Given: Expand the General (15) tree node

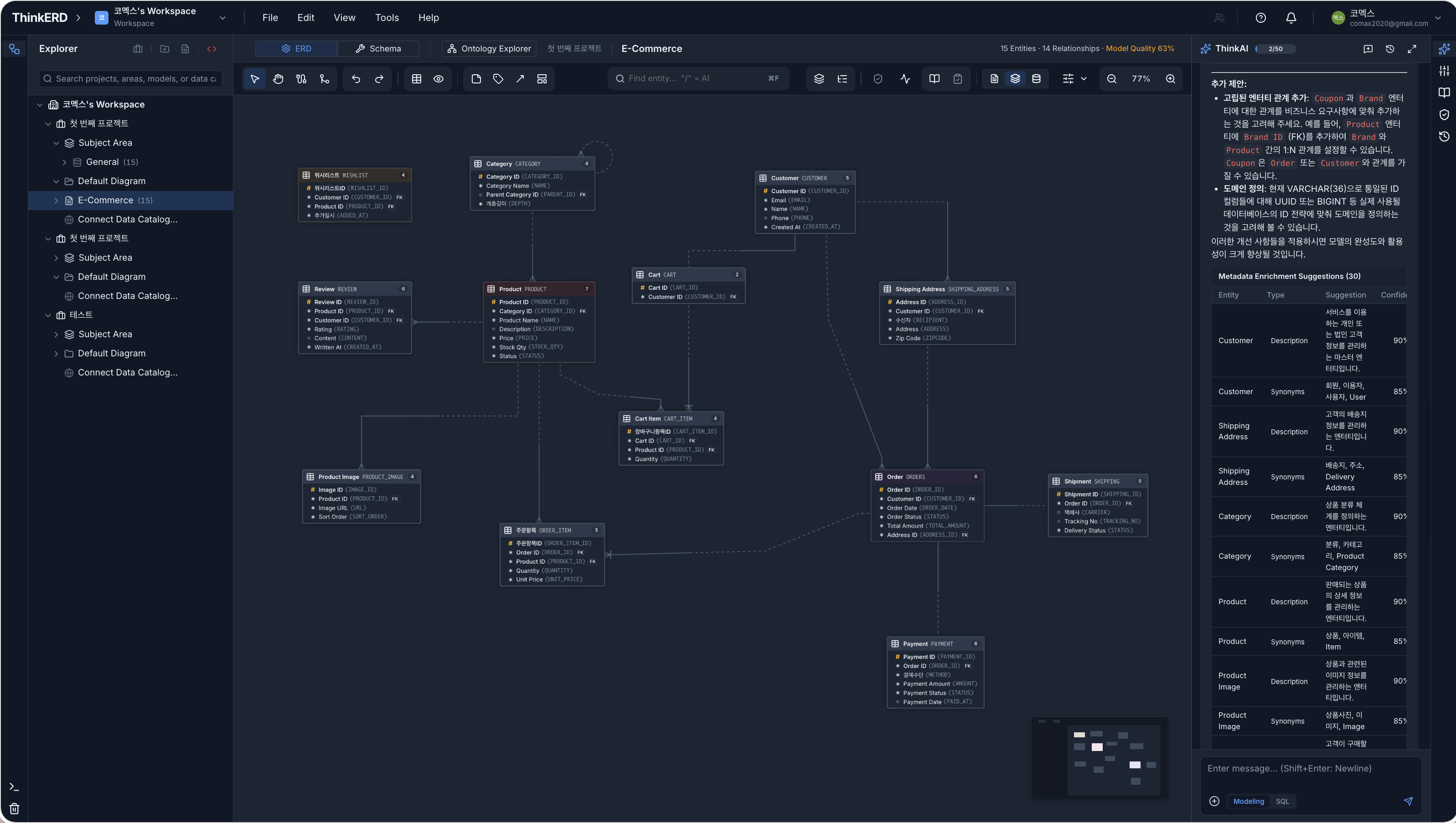Looking at the screenshot, I should pyautogui.click(x=64, y=162).
